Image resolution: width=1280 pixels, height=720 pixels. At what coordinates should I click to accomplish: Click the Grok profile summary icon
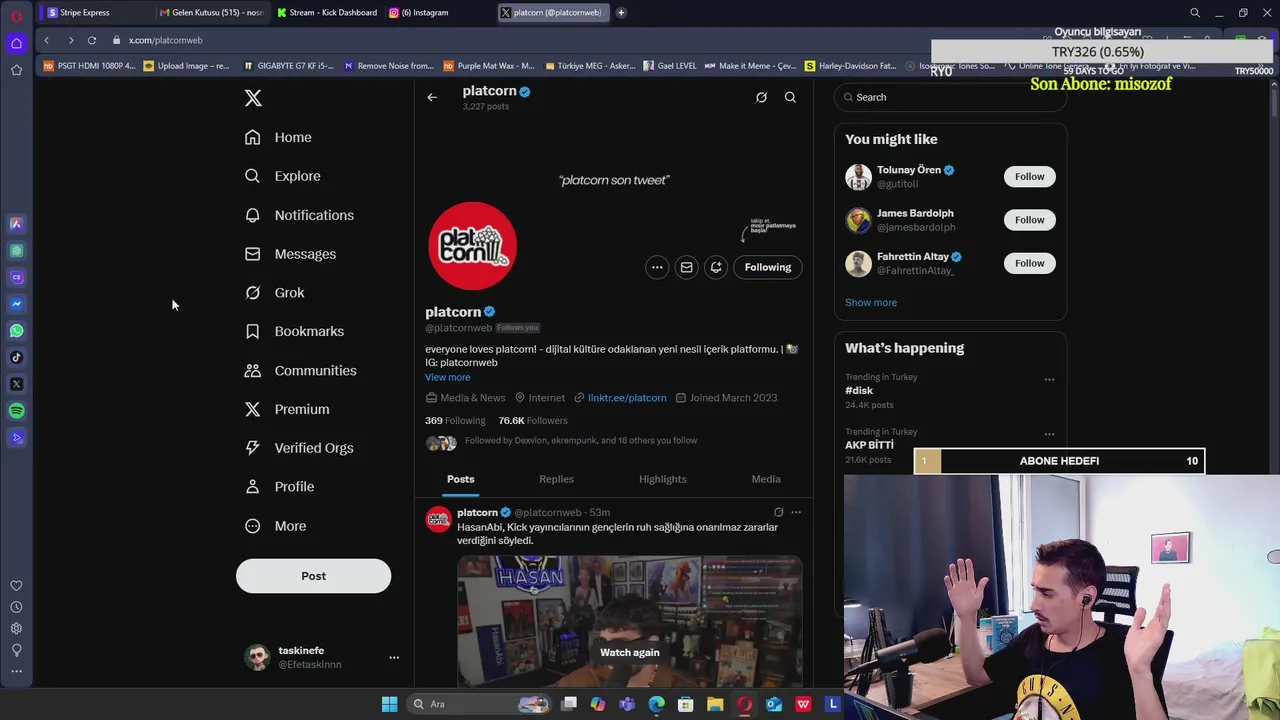point(761,97)
